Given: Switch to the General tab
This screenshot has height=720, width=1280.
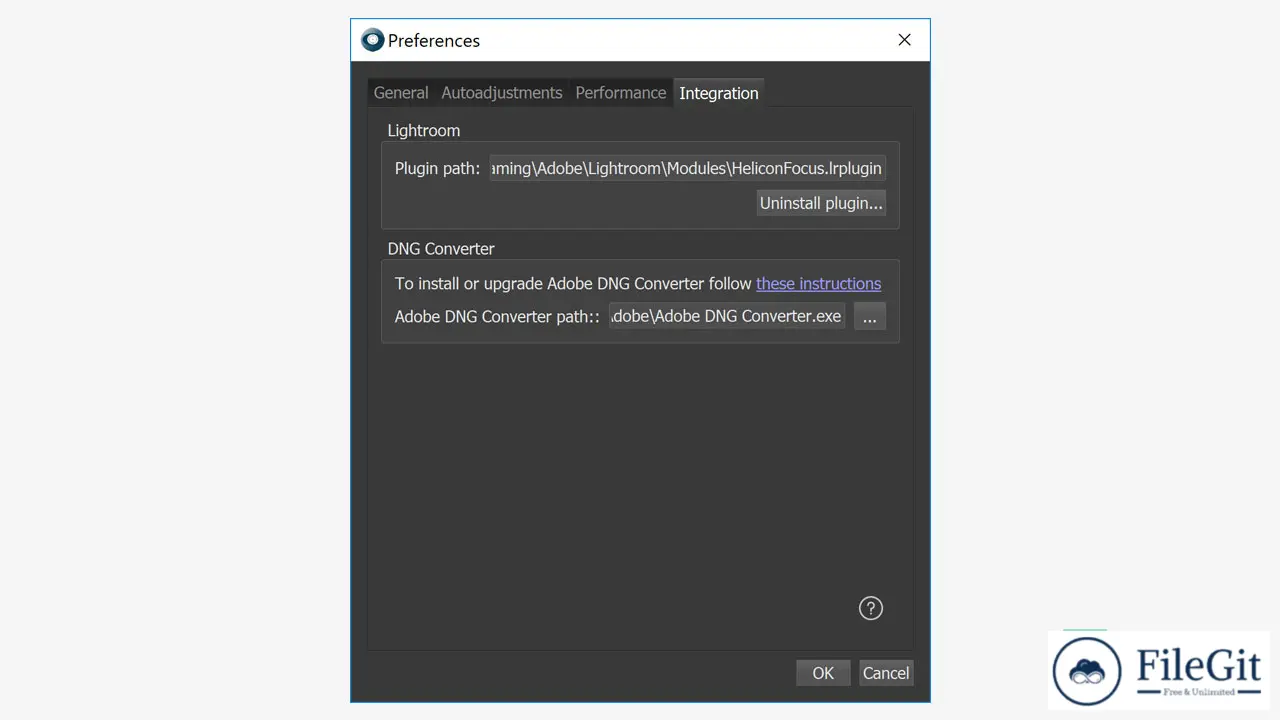Looking at the screenshot, I should pyautogui.click(x=401, y=93).
